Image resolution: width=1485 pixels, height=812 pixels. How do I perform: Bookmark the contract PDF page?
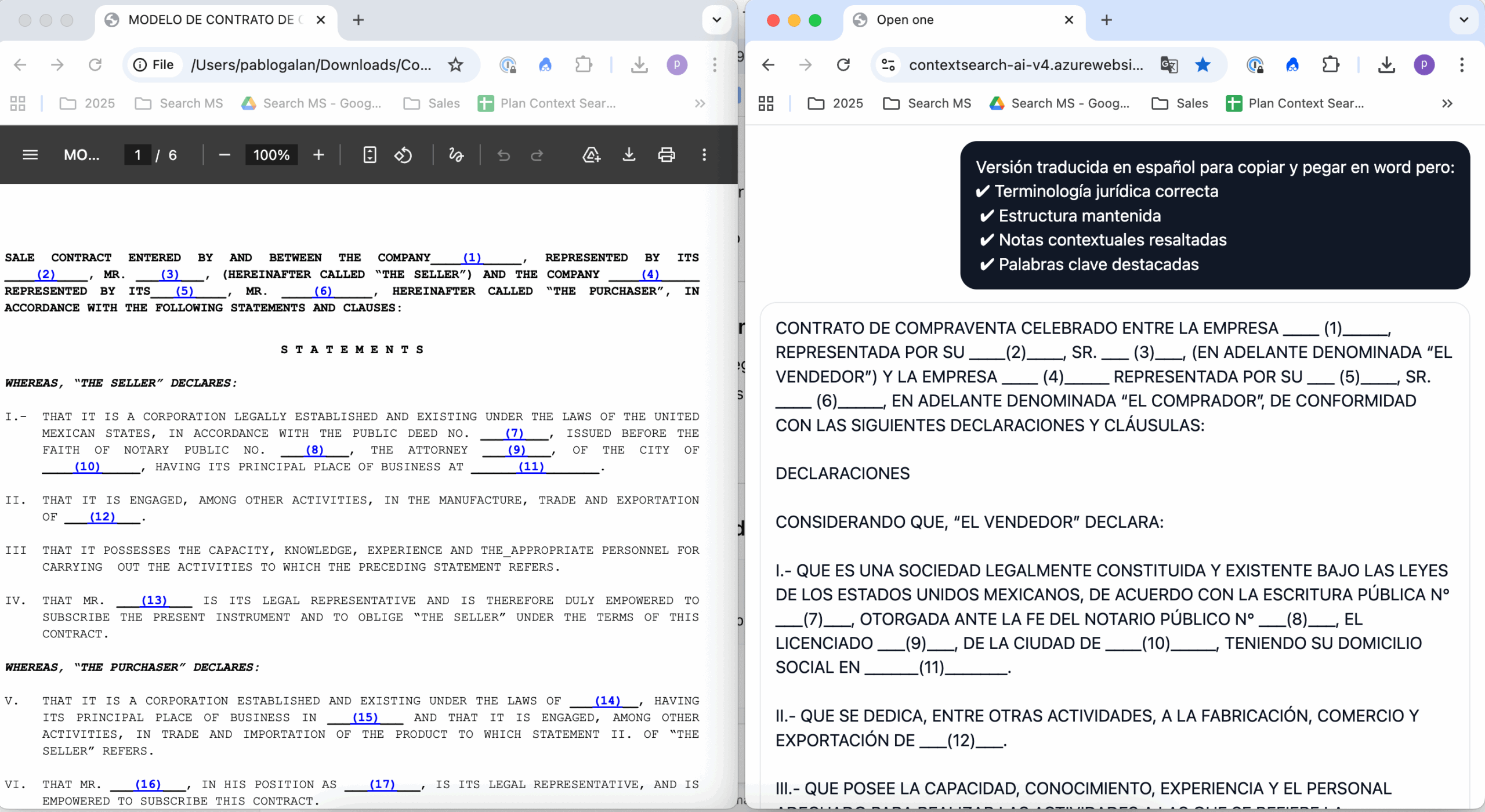(456, 64)
